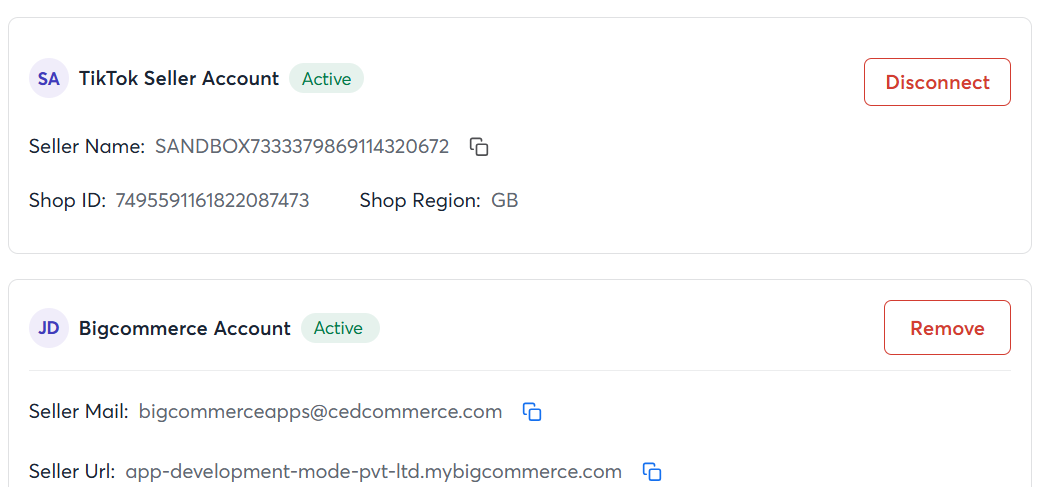
Task: Disconnect the TikTok Seller Account
Action: (x=937, y=82)
